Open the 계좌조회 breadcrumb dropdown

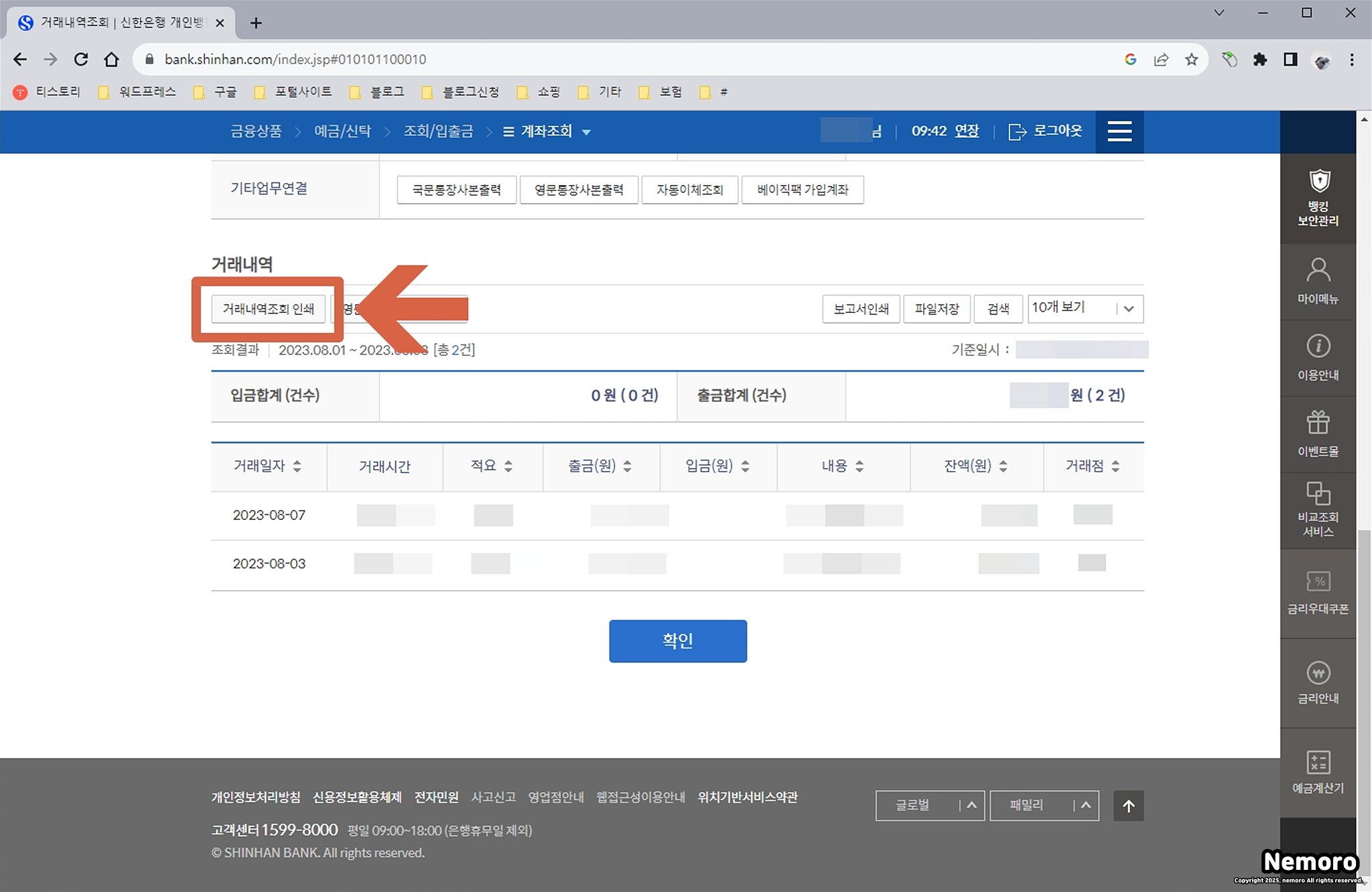(586, 132)
